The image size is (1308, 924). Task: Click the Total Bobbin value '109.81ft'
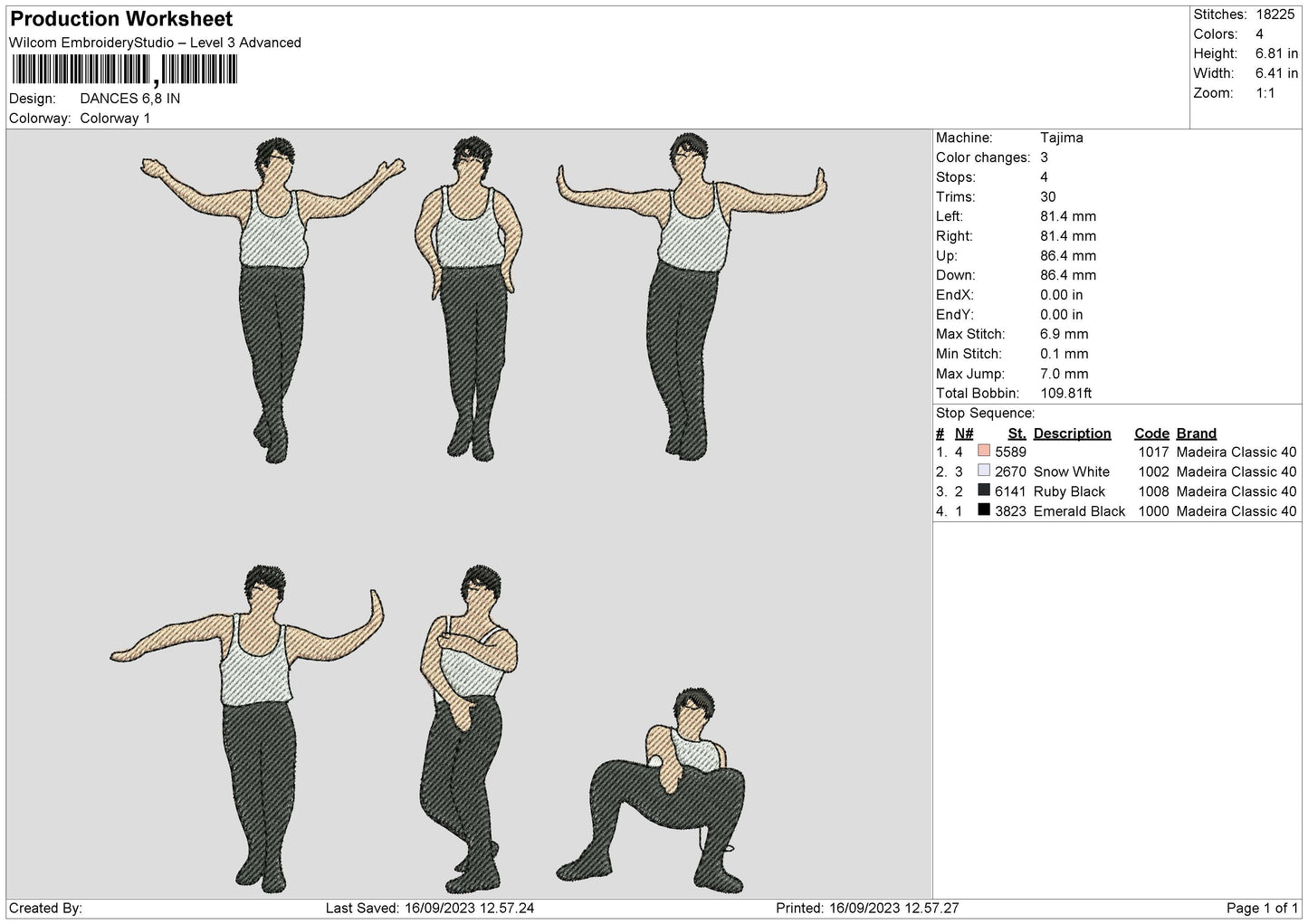click(x=1066, y=394)
